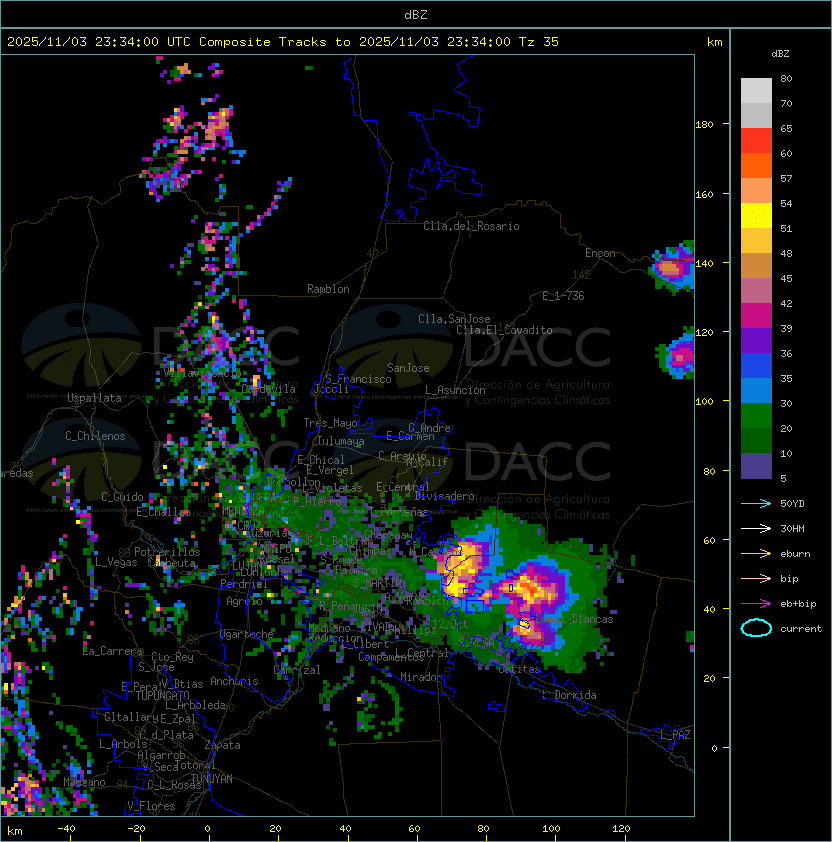Select the dark green 10-20 dBZ swatch

(x=756, y=440)
